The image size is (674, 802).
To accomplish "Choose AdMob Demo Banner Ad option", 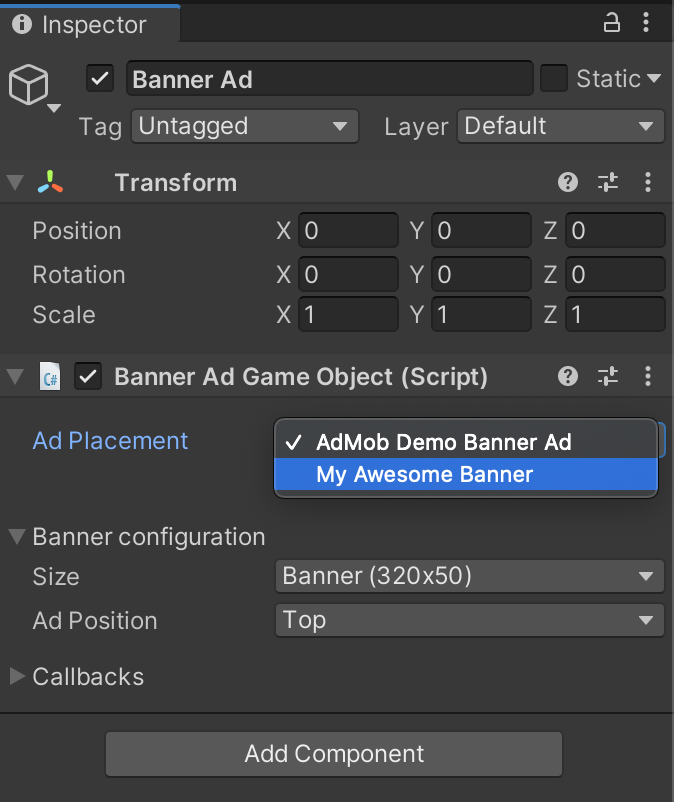I will tap(443, 442).
